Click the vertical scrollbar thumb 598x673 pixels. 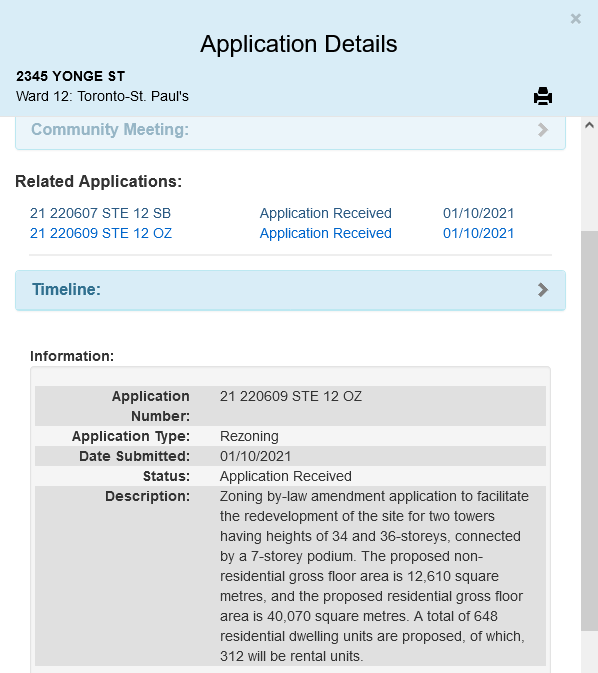tap(589, 431)
